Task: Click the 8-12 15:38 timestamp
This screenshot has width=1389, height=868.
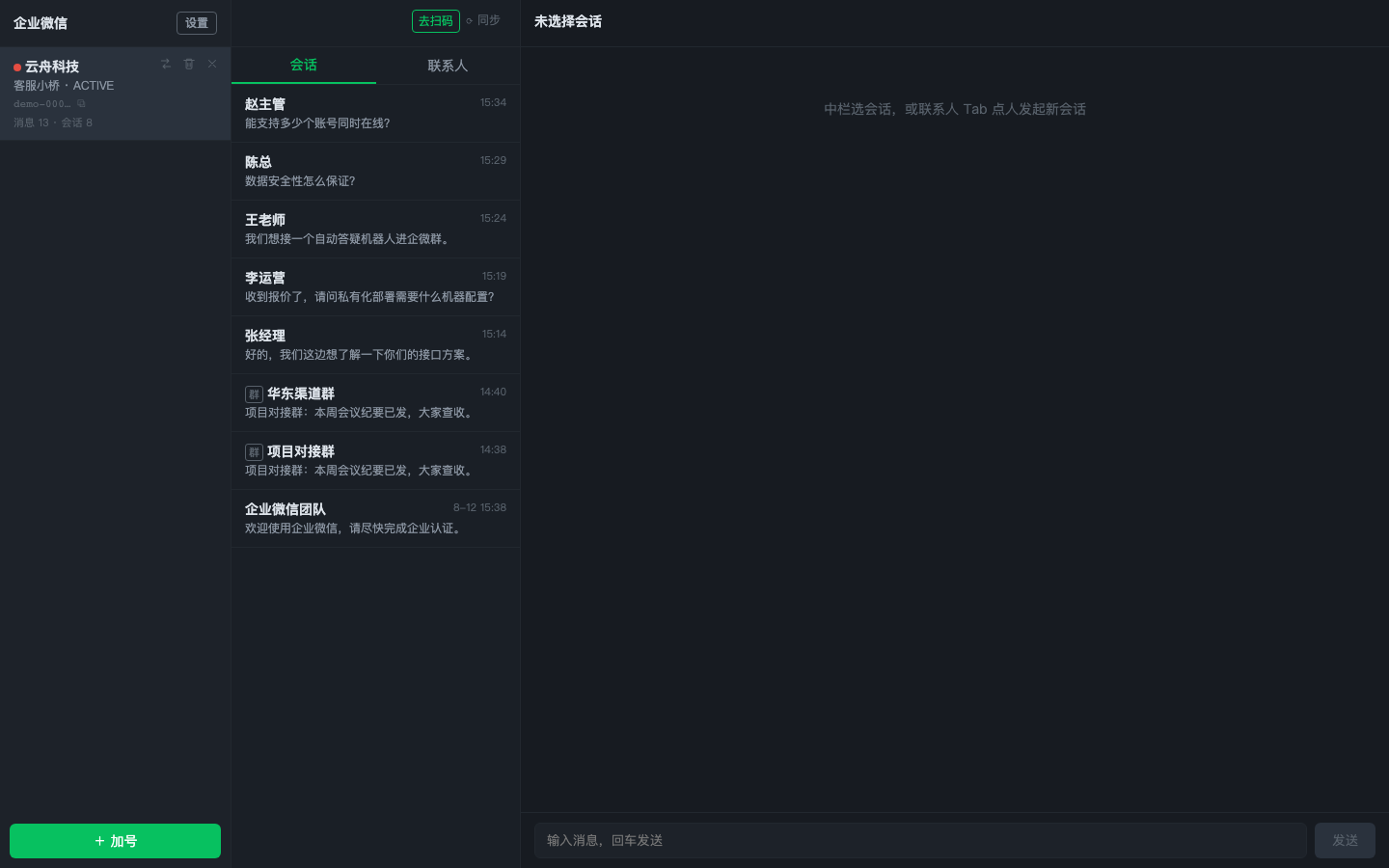Action: click(479, 507)
